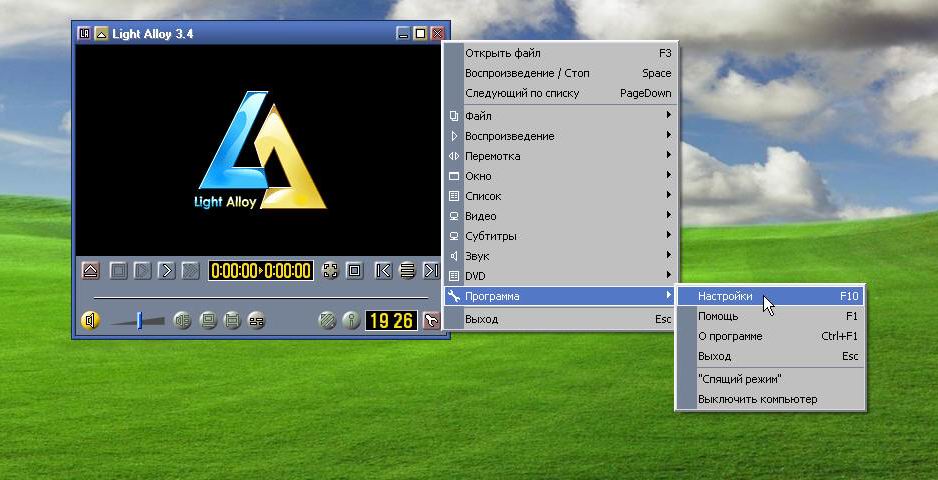Click the Light Alloy logo in video area
938x480 pixels.
(261, 150)
